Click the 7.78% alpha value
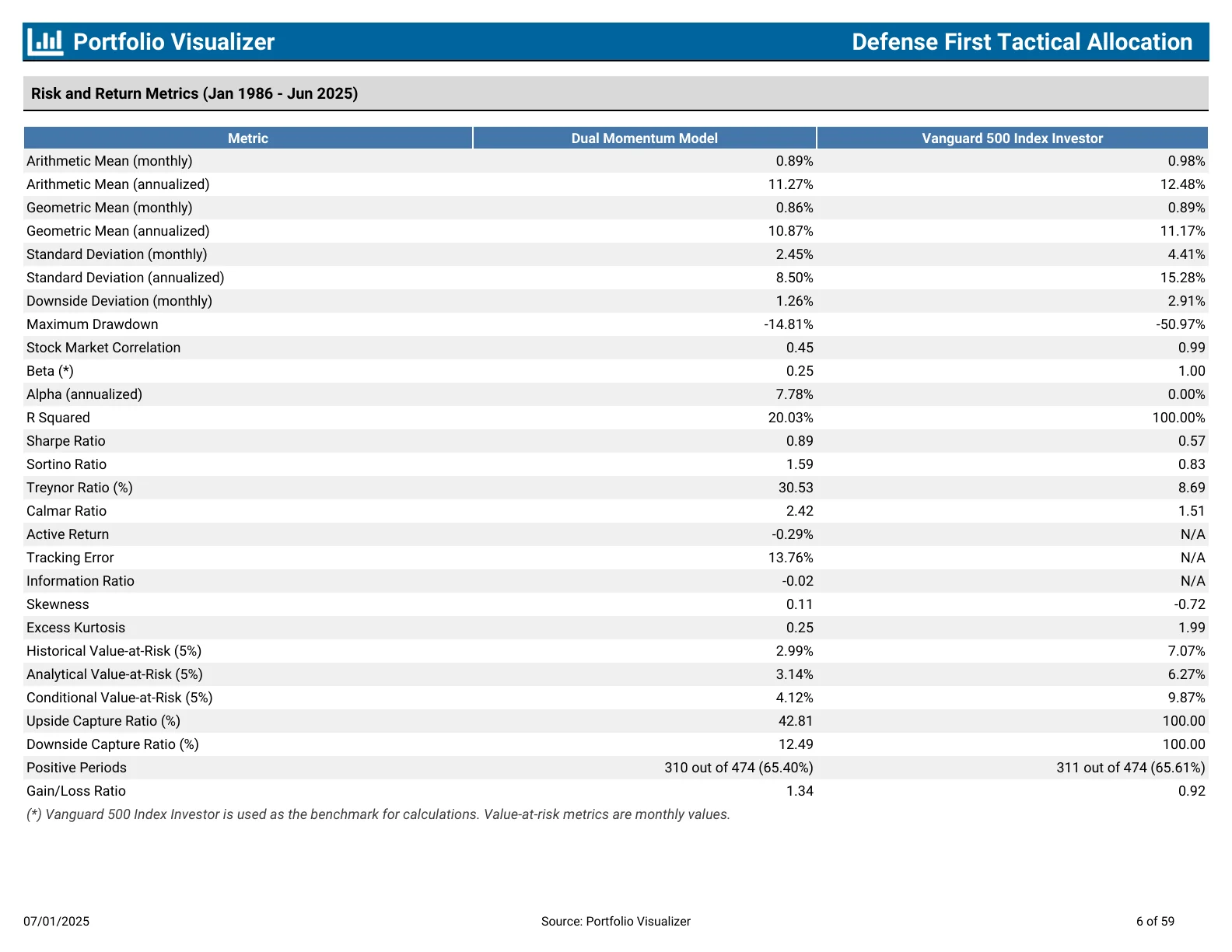The height and width of the screenshot is (952, 1232). 795,394
